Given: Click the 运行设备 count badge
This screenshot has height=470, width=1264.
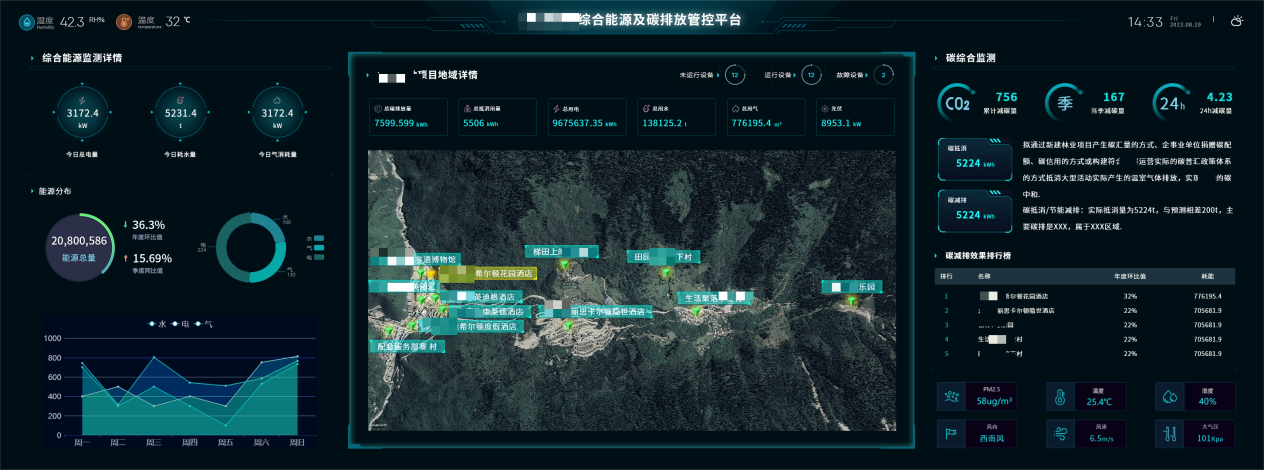Looking at the screenshot, I should click(811, 75).
